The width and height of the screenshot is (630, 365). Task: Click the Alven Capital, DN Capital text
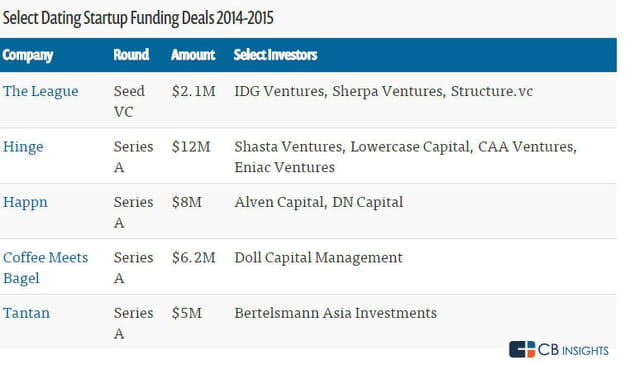319,202
